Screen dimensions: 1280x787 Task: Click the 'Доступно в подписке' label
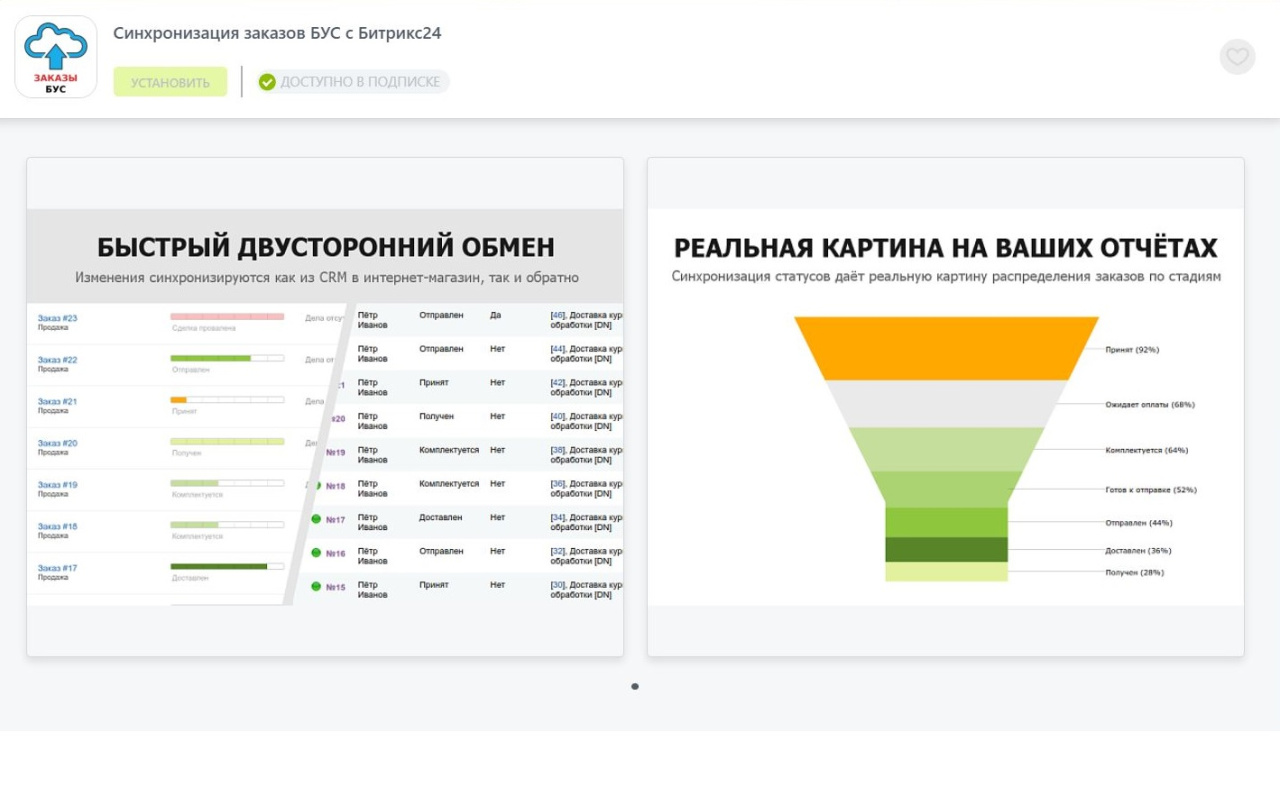360,82
